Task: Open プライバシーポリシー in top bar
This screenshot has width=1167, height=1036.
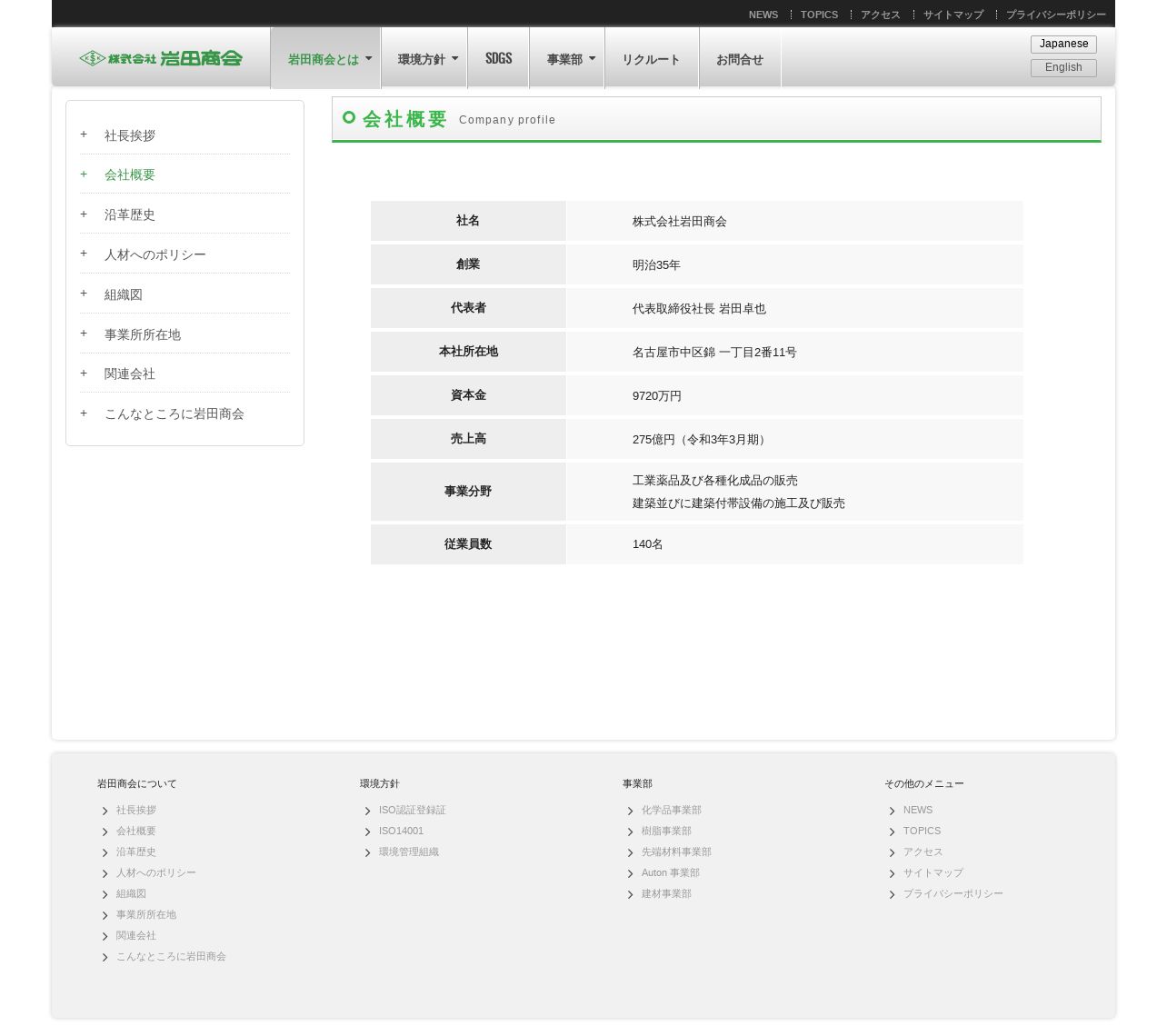Action: coord(1056,15)
